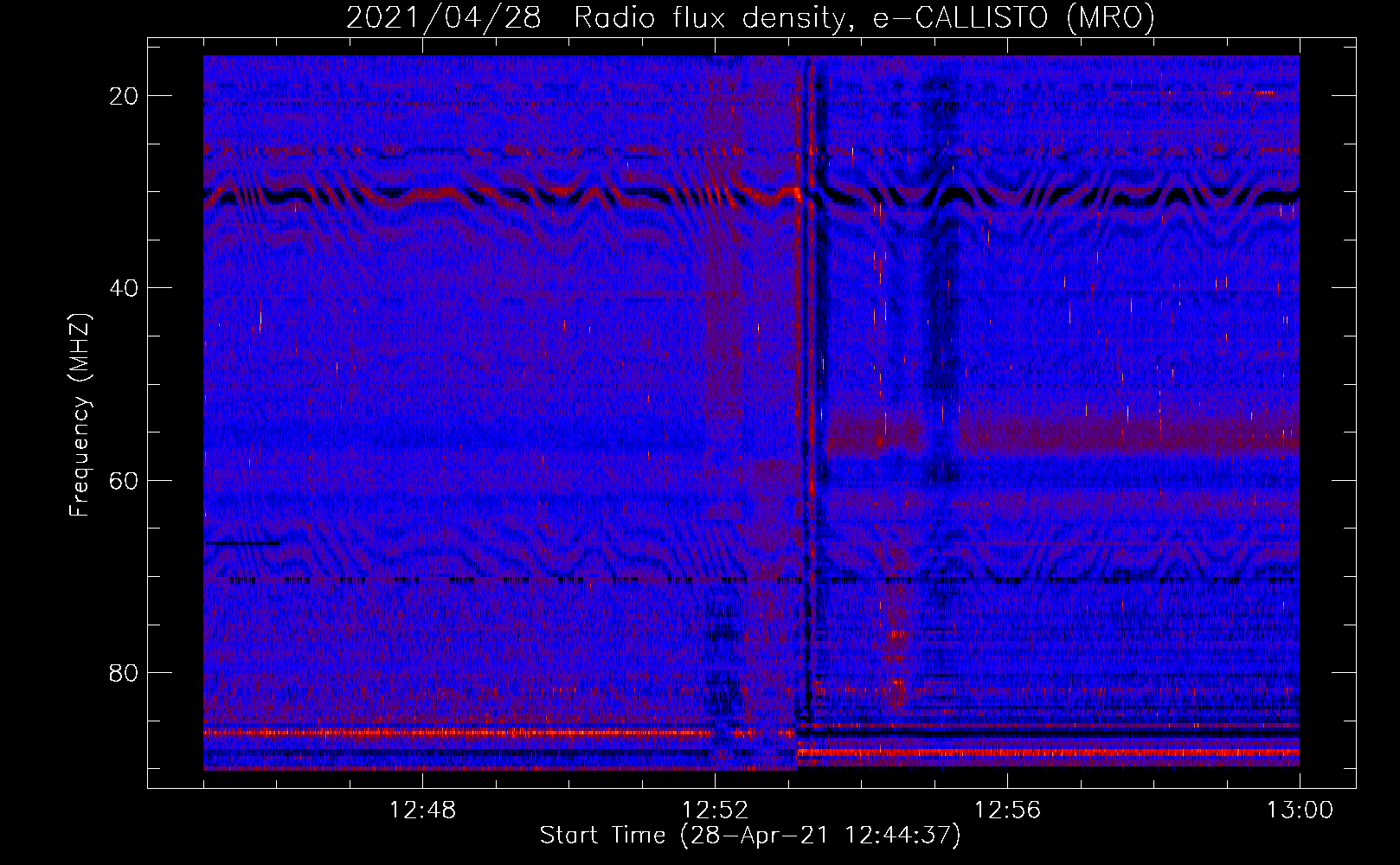Click the '20' frequency tick label
Image resolution: width=1400 pixels, height=865 pixels.
click(124, 96)
